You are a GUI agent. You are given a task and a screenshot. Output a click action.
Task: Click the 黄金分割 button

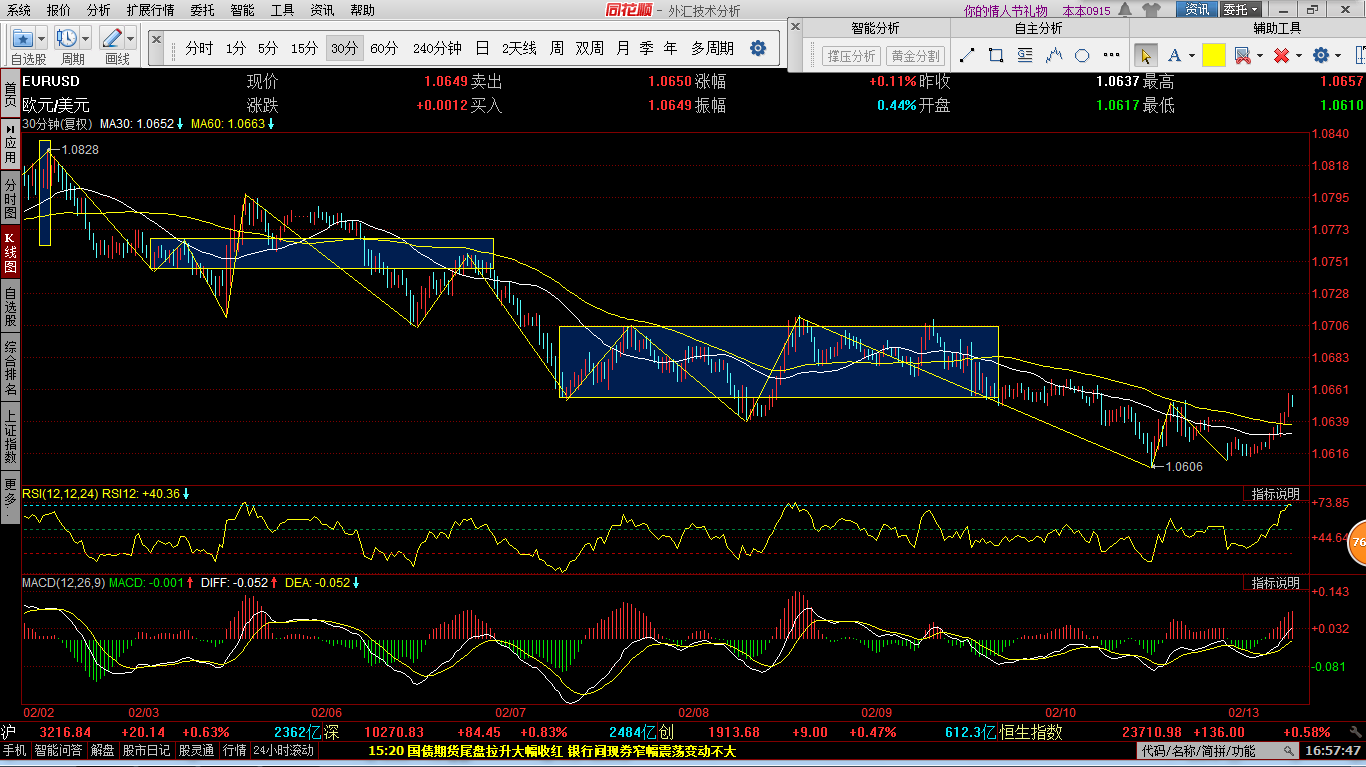coord(915,56)
